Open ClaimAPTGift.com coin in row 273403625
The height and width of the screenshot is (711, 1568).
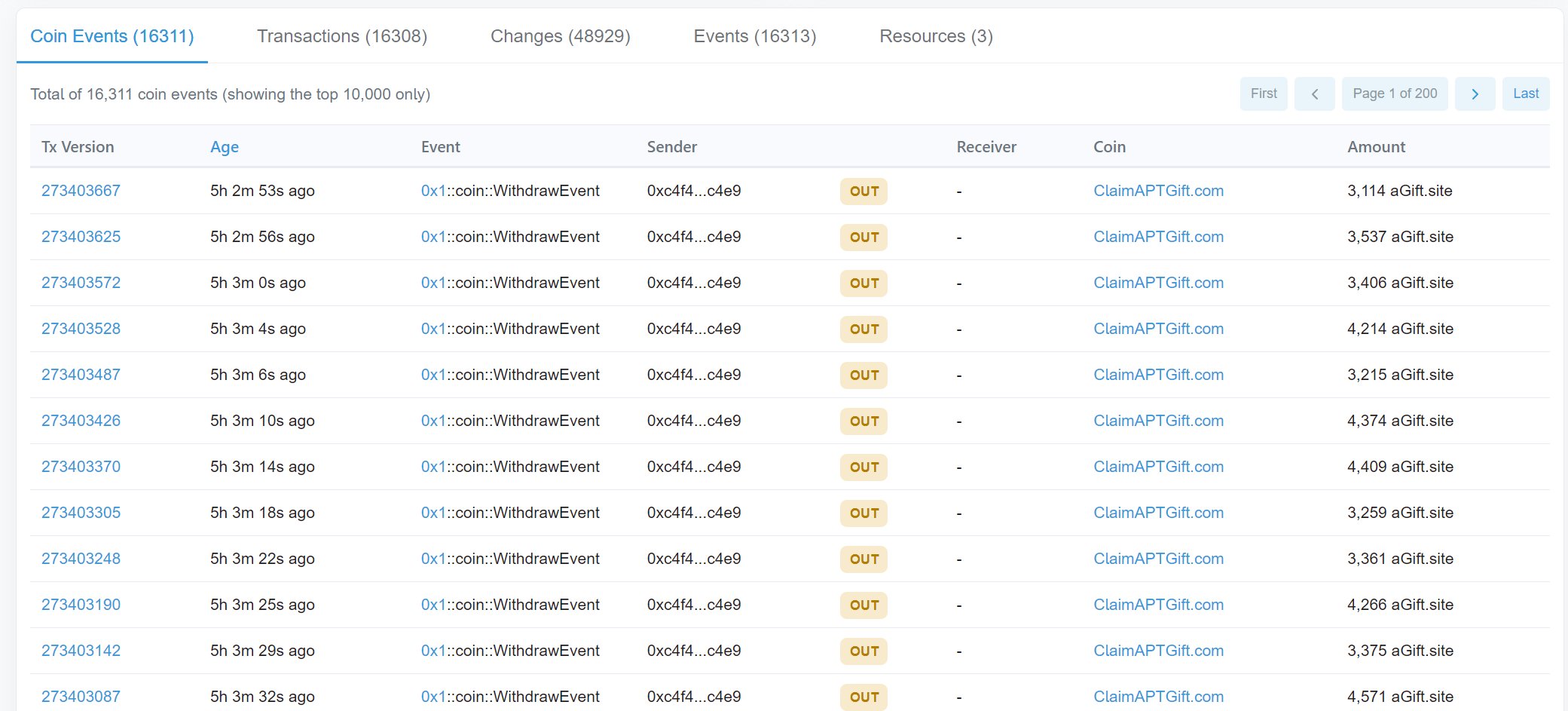1158,237
